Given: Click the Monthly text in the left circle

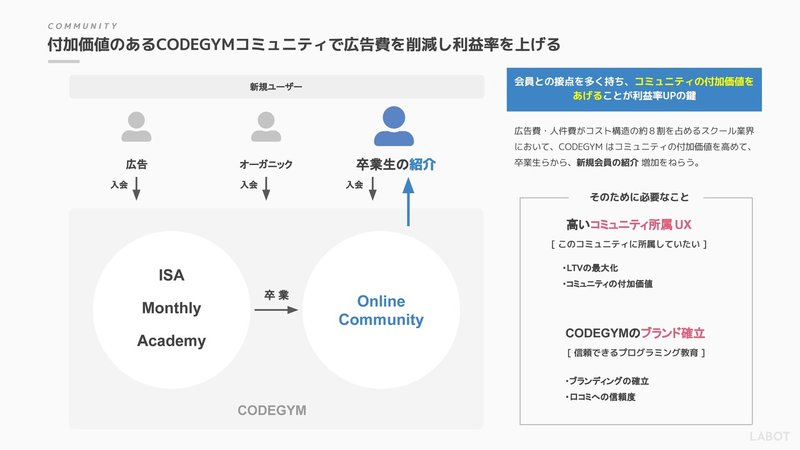Looking at the screenshot, I should coord(171,308).
